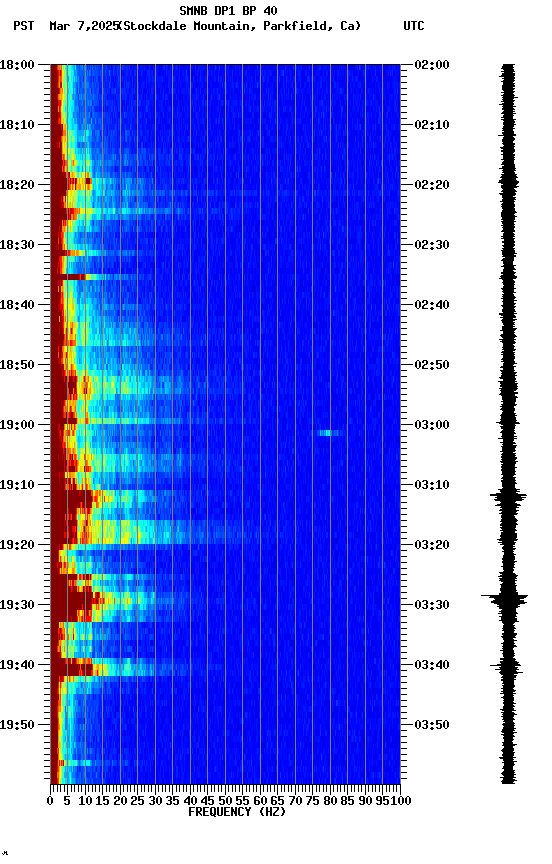Viewport: 552px width, 864px height.
Task: Click the '40' frequency axis label
Action: tap(190, 801)
